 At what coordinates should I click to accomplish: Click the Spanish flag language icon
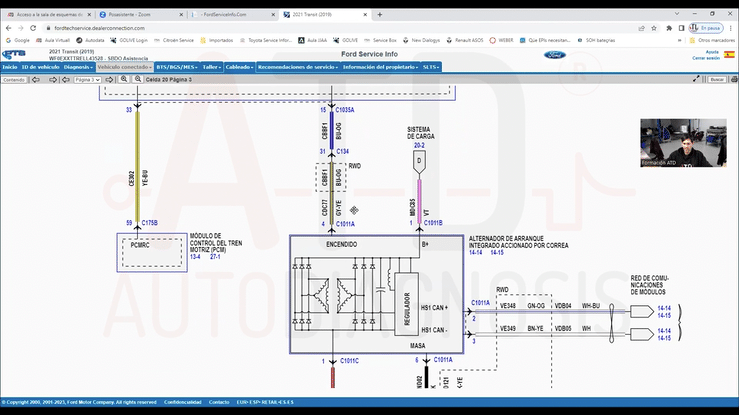pyautogui.click(x=729, y=55)
